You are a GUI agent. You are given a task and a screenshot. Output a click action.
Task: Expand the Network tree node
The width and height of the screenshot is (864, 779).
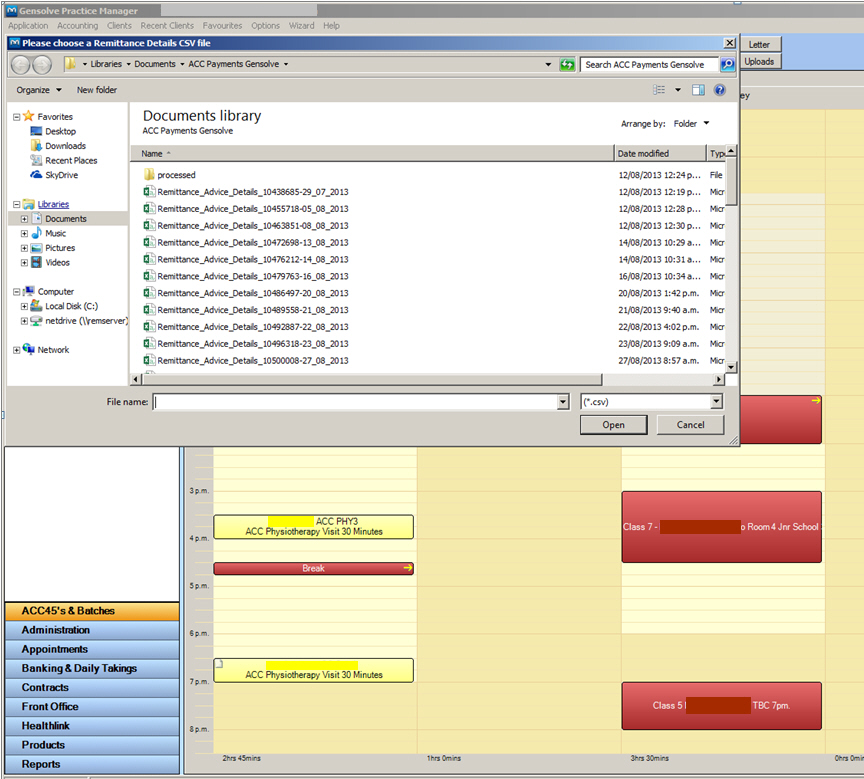[17, 350]
